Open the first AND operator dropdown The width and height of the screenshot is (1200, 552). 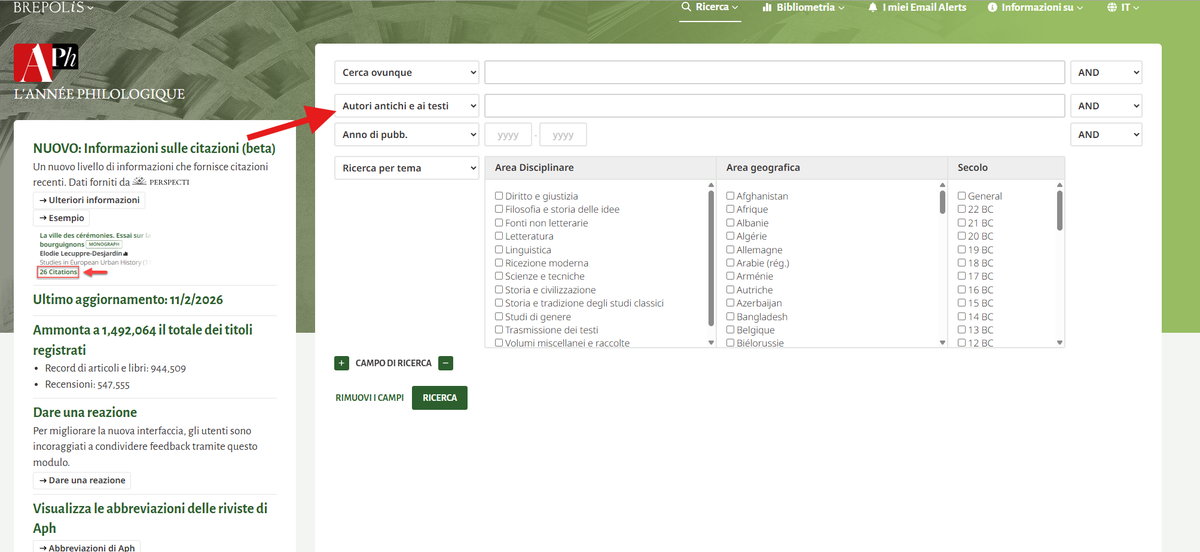pos(1106,73)
